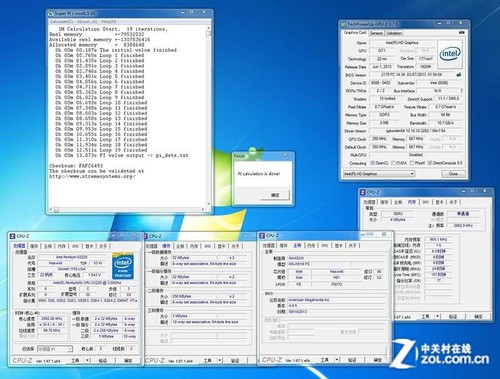Click the Super PI title bar icon
The width and height of the screenshot is (500, 379).
pyautogui.click(x=51, y=14)
